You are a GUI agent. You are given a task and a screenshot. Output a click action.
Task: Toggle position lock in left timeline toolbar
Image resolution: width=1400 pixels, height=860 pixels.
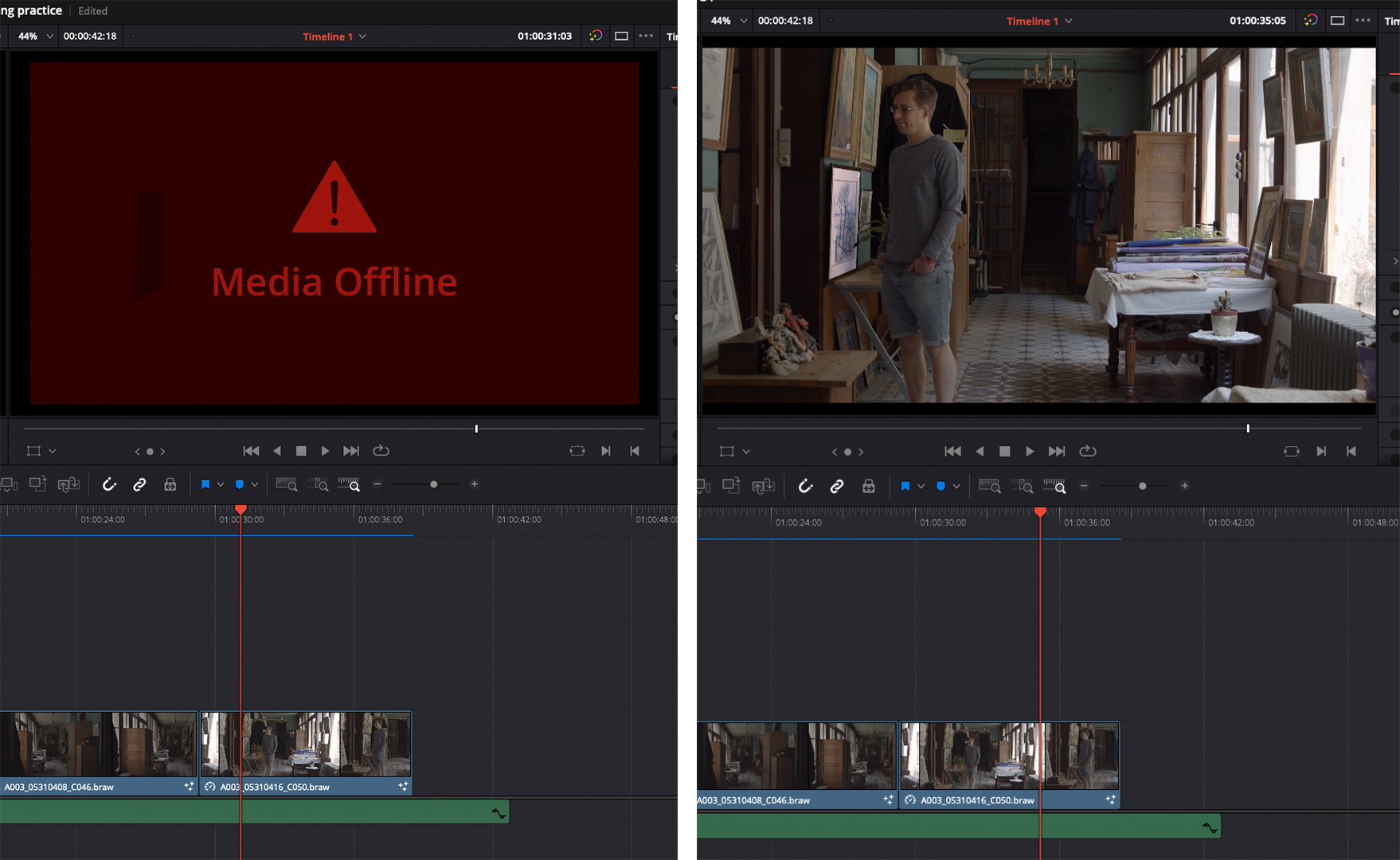(x=170, y=484)
